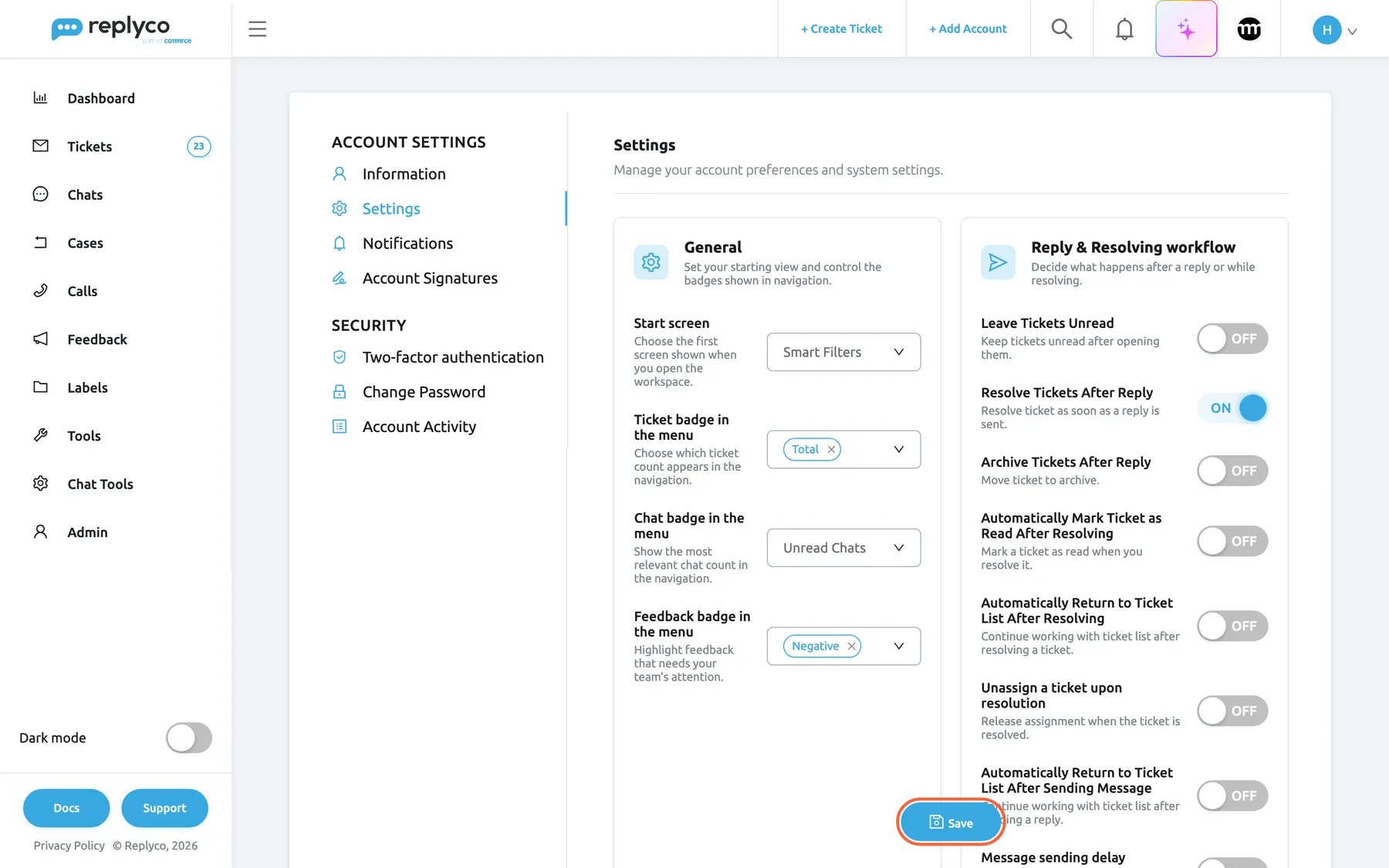Open the Start screen Smart Filters dropdown
1389x868 pixels.
coord(843,352)
